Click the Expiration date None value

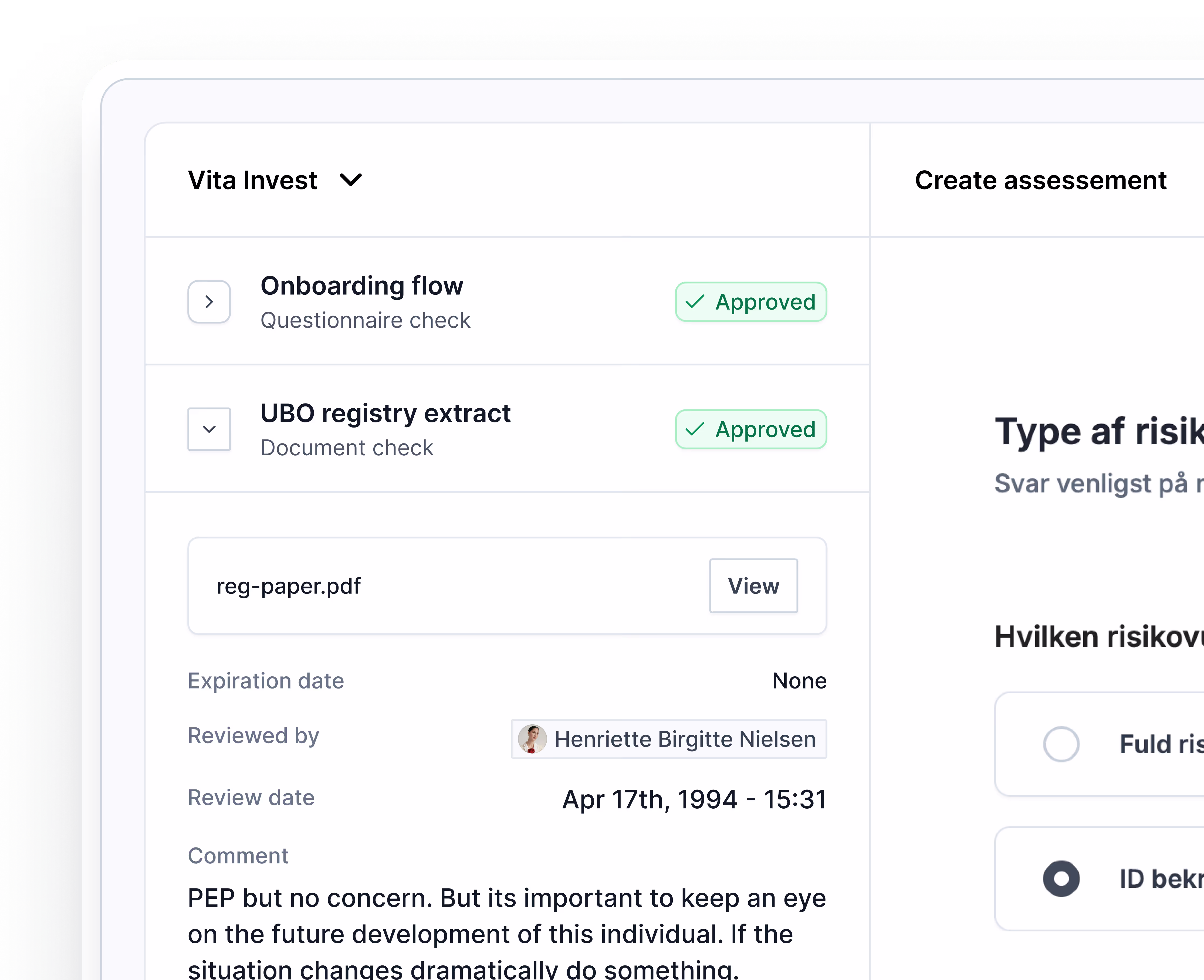[x=799, y=680]
